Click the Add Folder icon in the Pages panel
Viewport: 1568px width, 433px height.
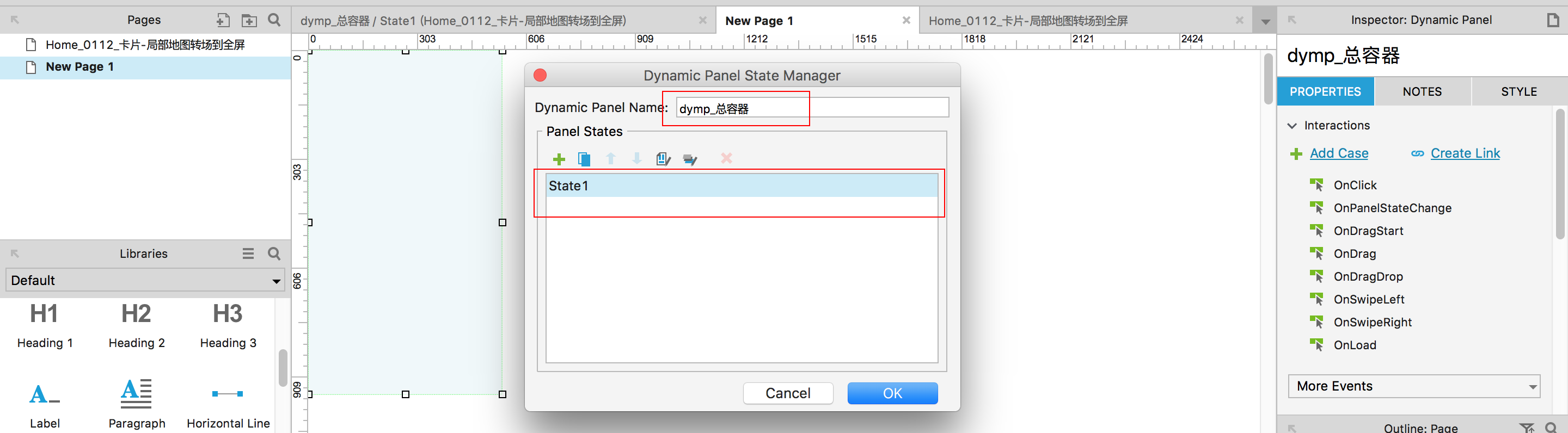pyautogui.click(x=249, y=20)
